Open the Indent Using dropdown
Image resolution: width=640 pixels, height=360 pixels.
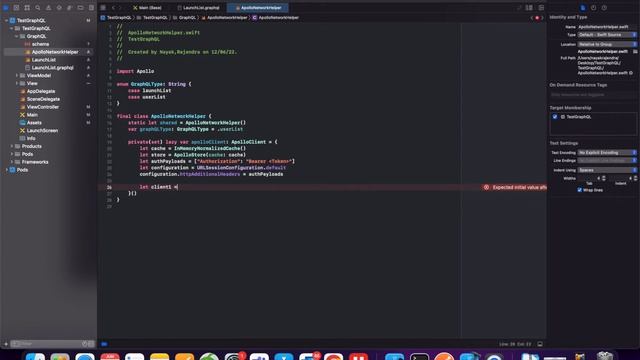pyautogui.click(x=607, y=170)
